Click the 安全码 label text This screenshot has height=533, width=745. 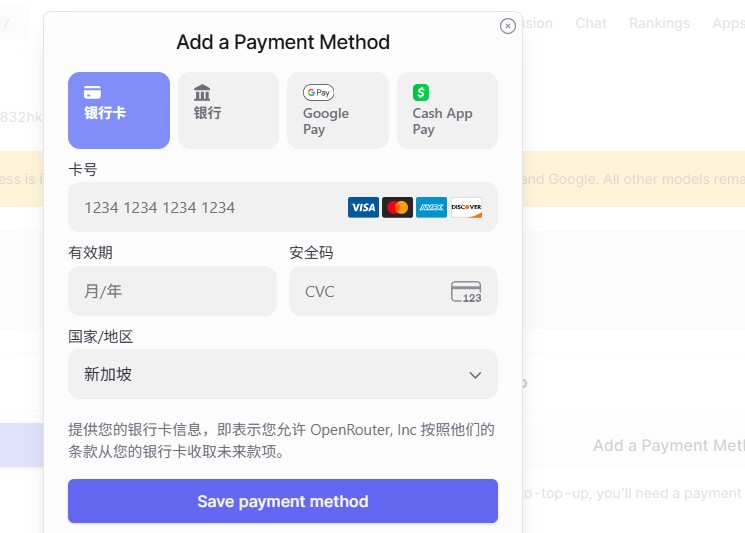311,252
